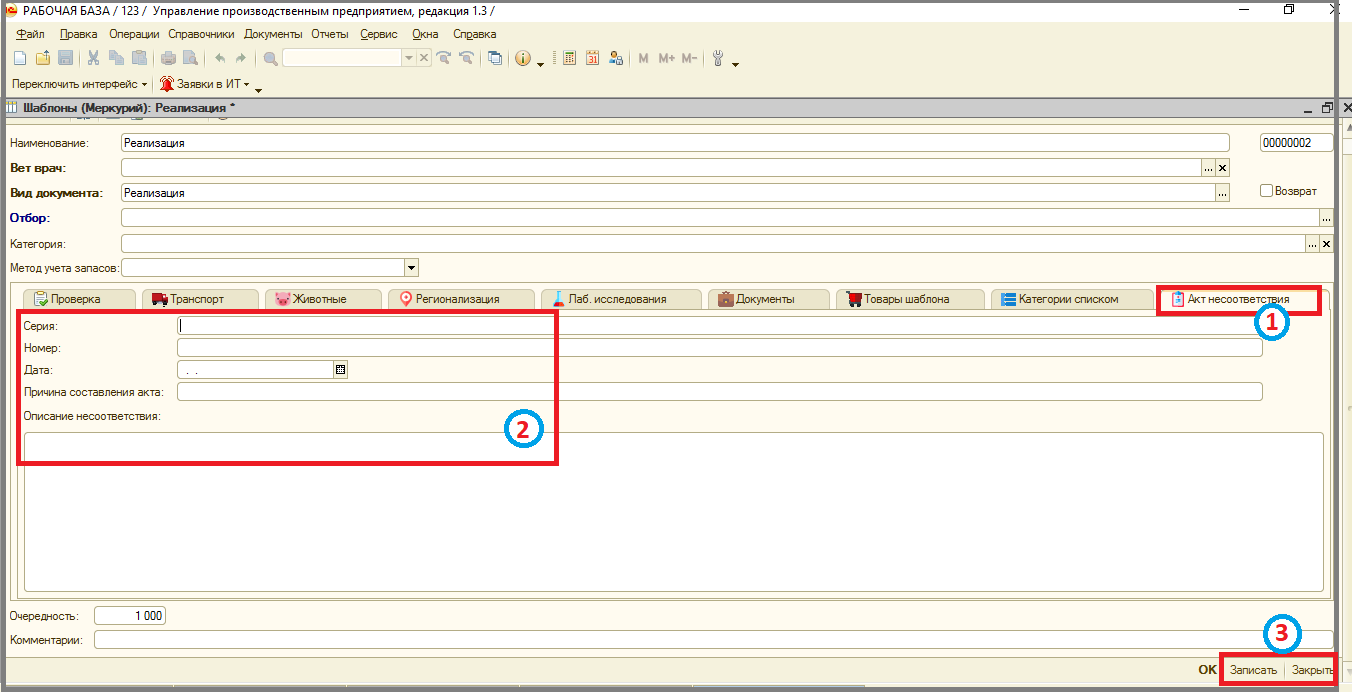Click the Help info icon
This screenshot has height=692, width=1352.
(523, 58)
